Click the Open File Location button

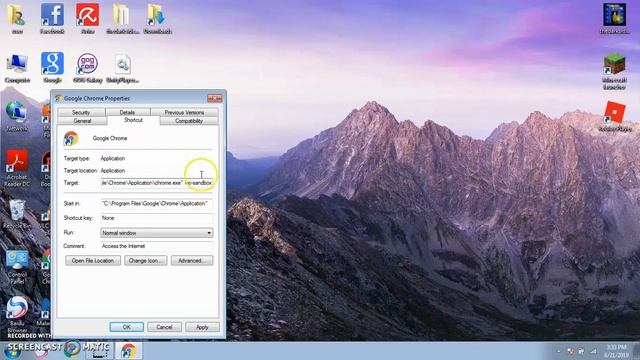[93, 260]
